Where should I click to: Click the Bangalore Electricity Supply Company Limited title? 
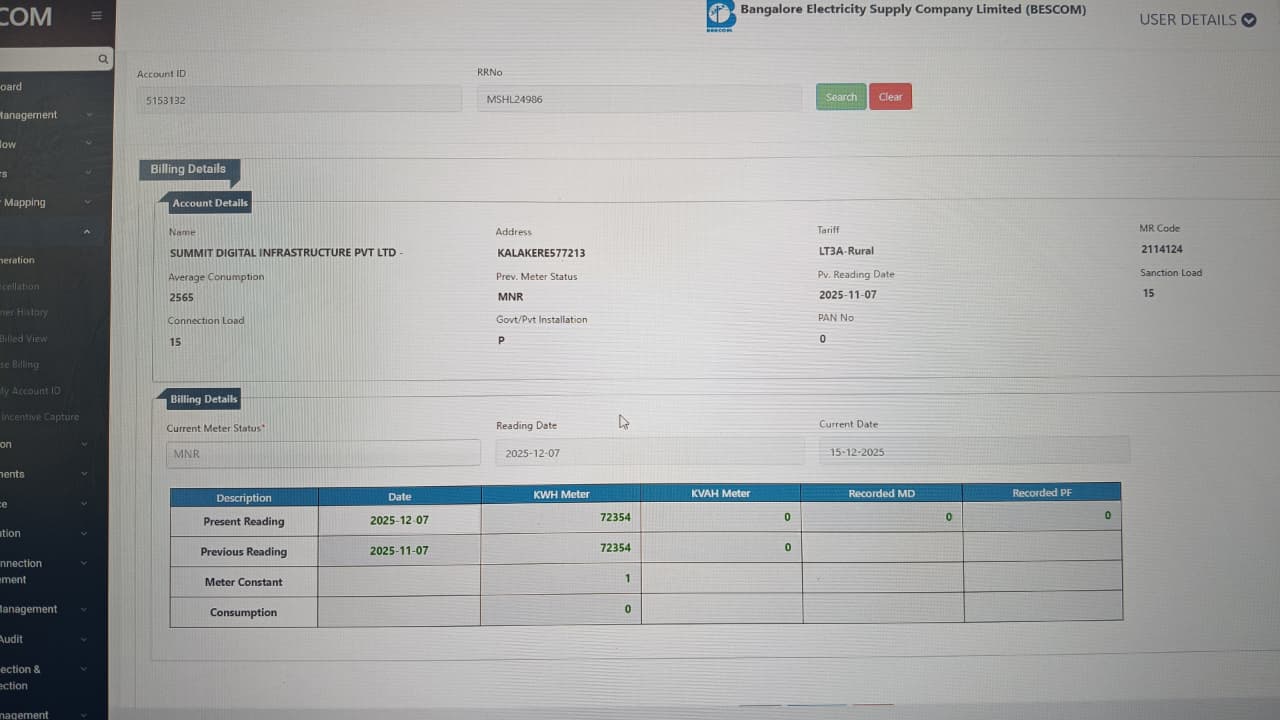[912, 9]
